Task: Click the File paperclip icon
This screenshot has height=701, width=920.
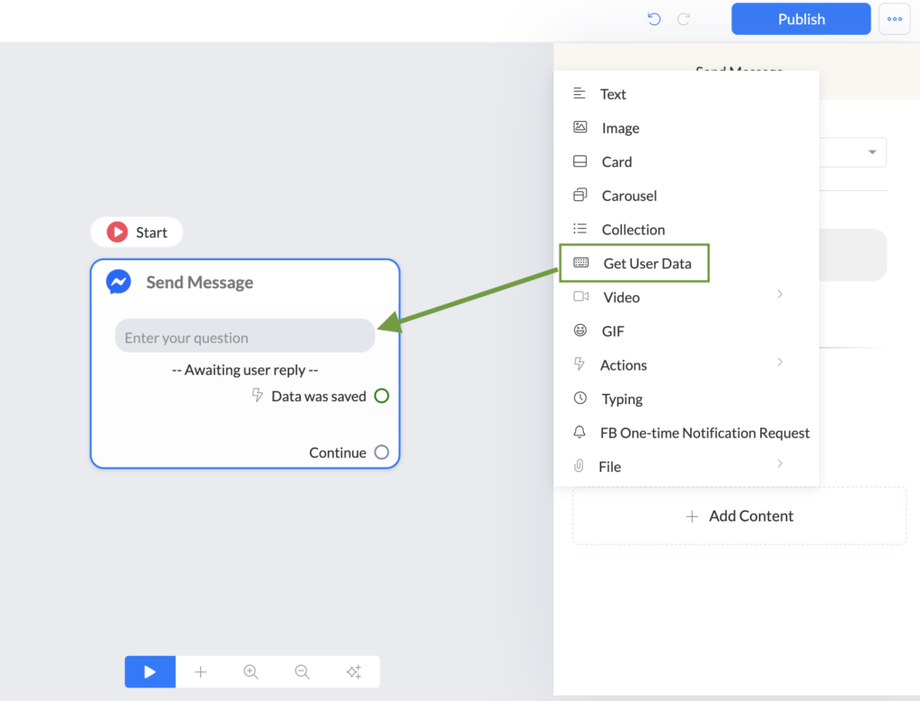Action: (x=579, y=466)
